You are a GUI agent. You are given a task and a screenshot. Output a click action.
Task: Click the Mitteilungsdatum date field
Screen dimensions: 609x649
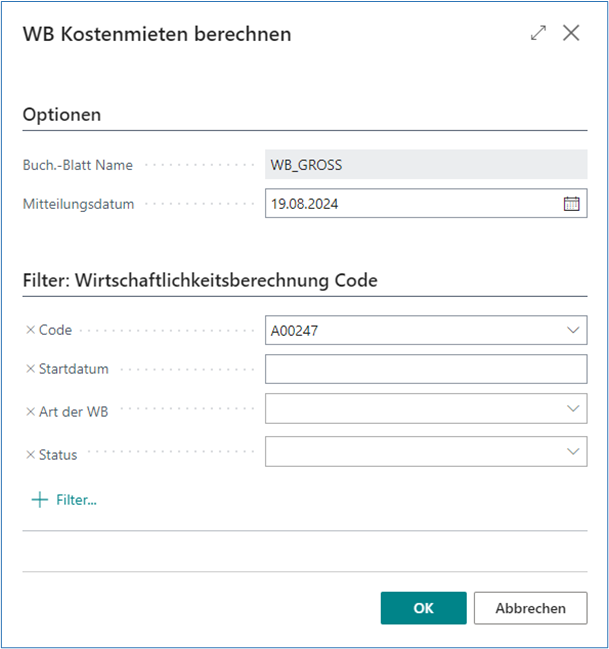tap(412, 204)
